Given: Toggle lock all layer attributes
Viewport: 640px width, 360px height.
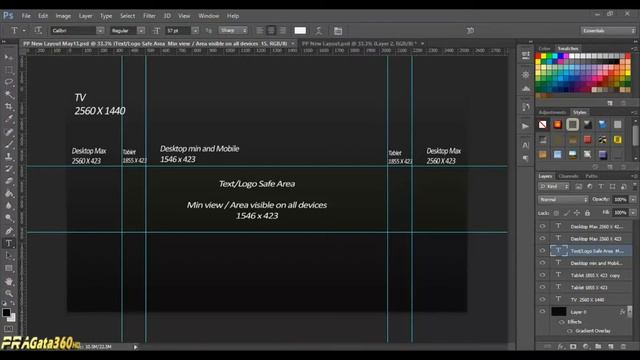Looking at the screenshot, I should [x=587, y=213].
